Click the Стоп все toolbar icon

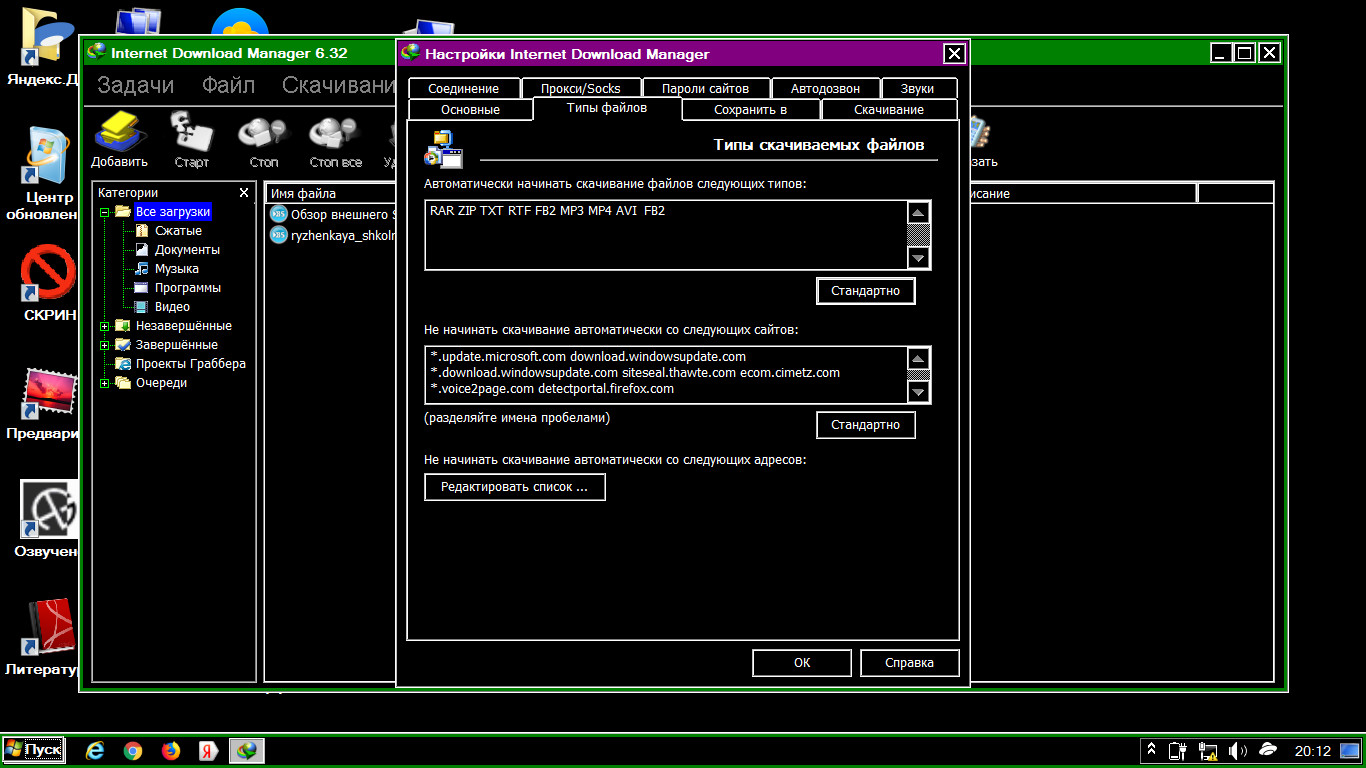[336, 140]
